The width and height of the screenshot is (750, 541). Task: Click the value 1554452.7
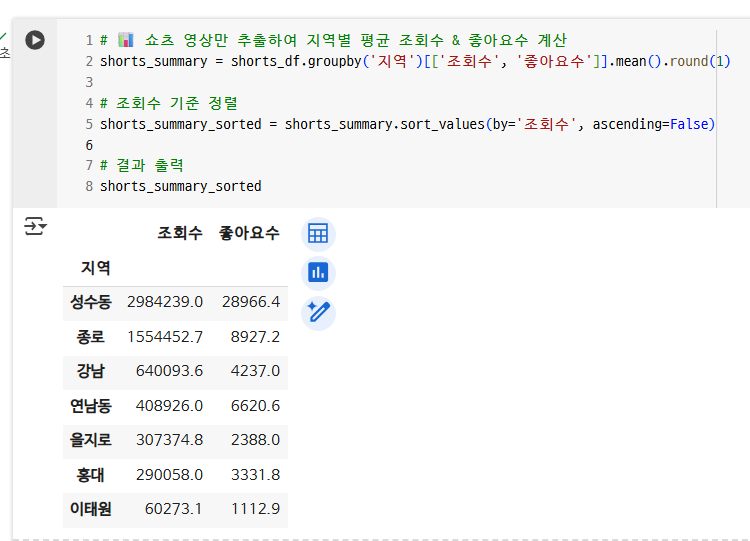click(165, 337)
